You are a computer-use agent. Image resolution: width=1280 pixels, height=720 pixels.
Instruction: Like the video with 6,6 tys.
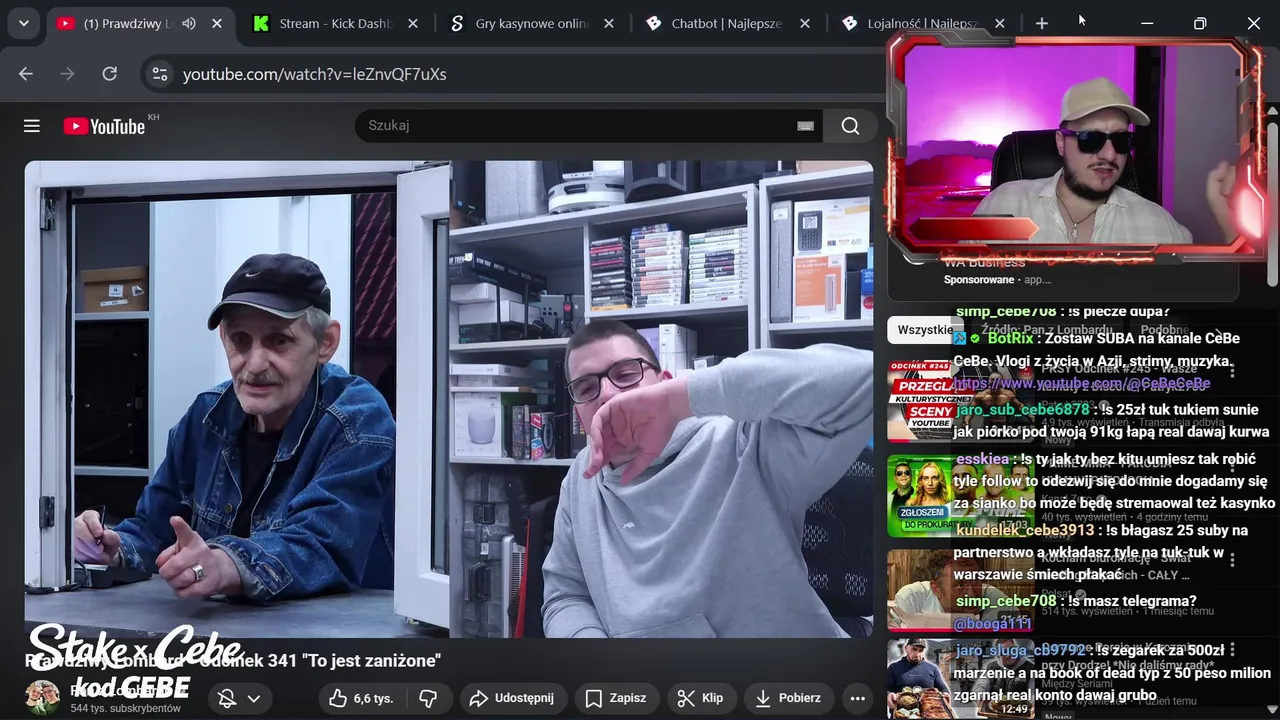pos(361,698)
